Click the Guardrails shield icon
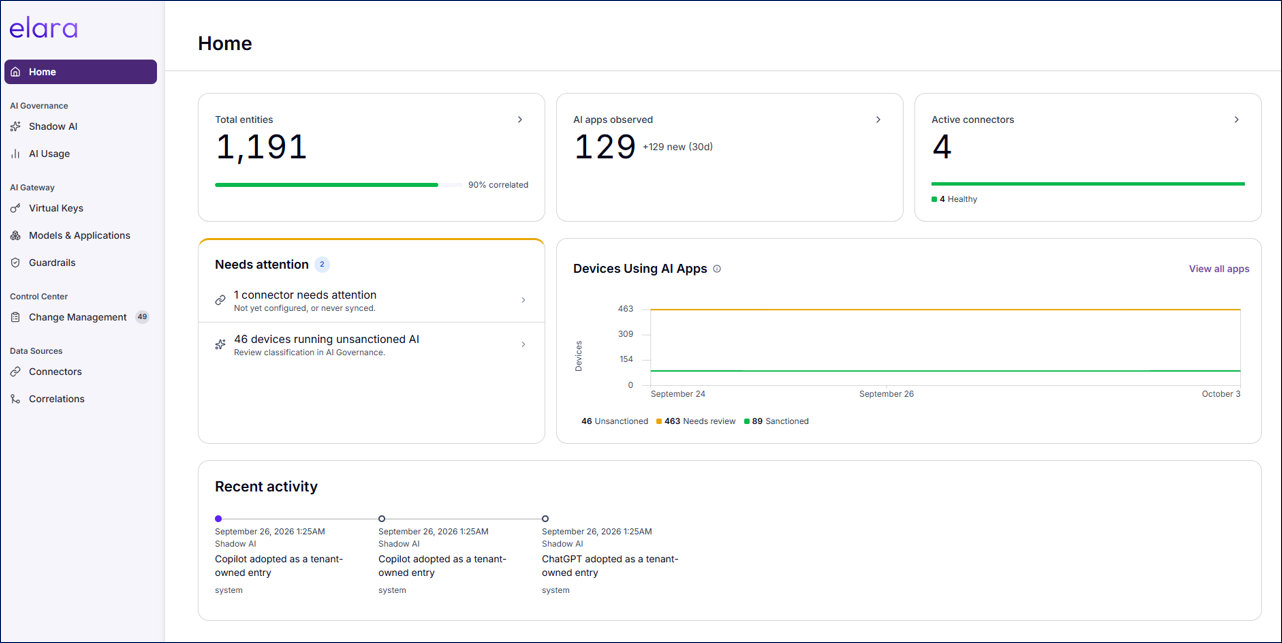 [15, 263]
